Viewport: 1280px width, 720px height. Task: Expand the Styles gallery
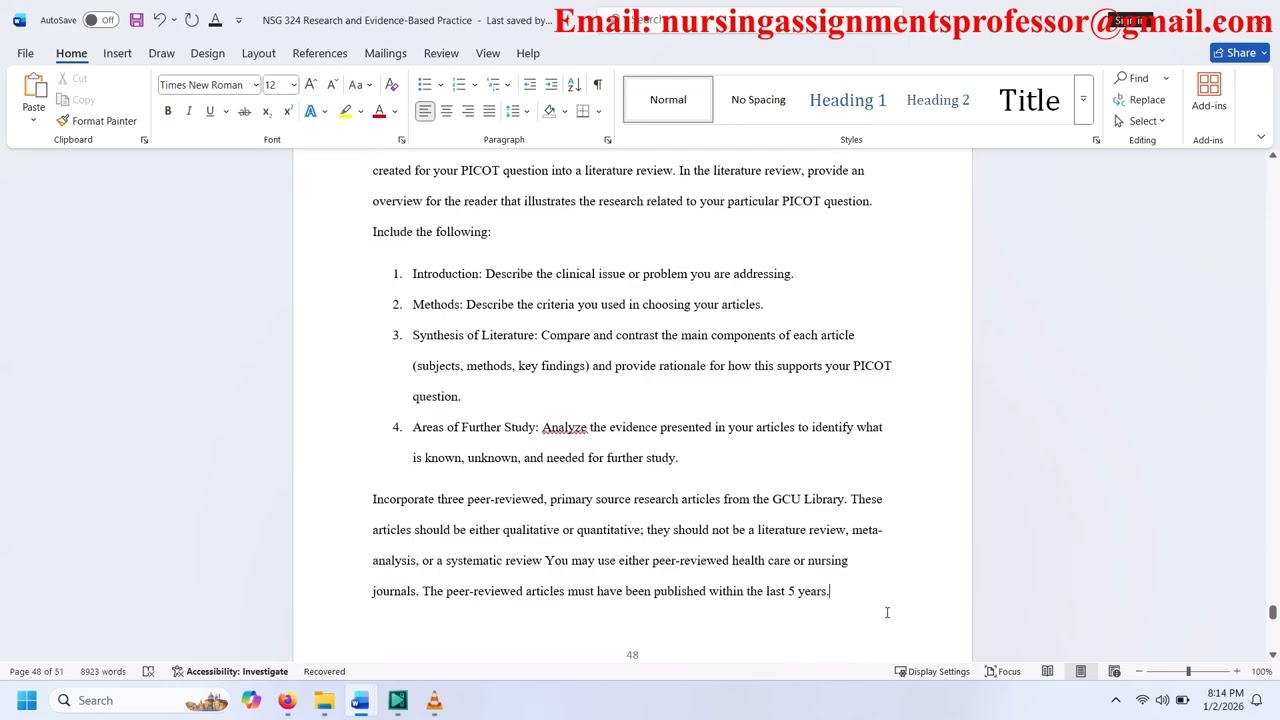point(1083,100)
